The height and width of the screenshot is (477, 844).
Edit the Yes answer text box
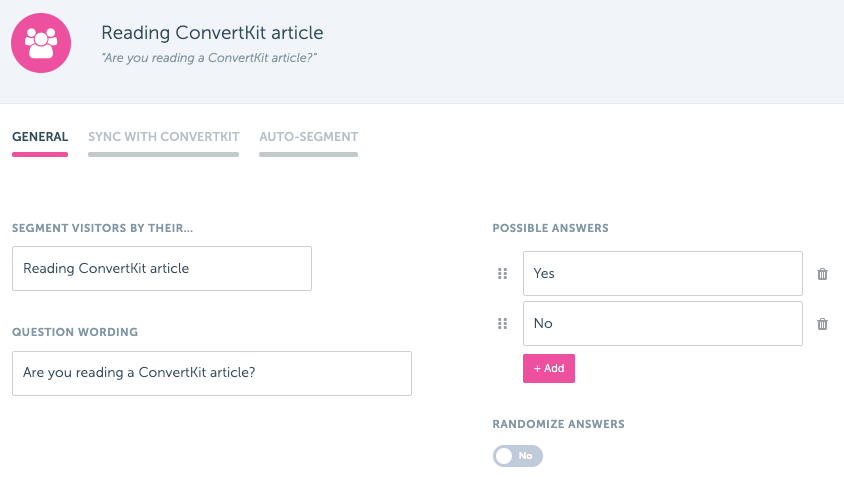(x=662, y=273)
